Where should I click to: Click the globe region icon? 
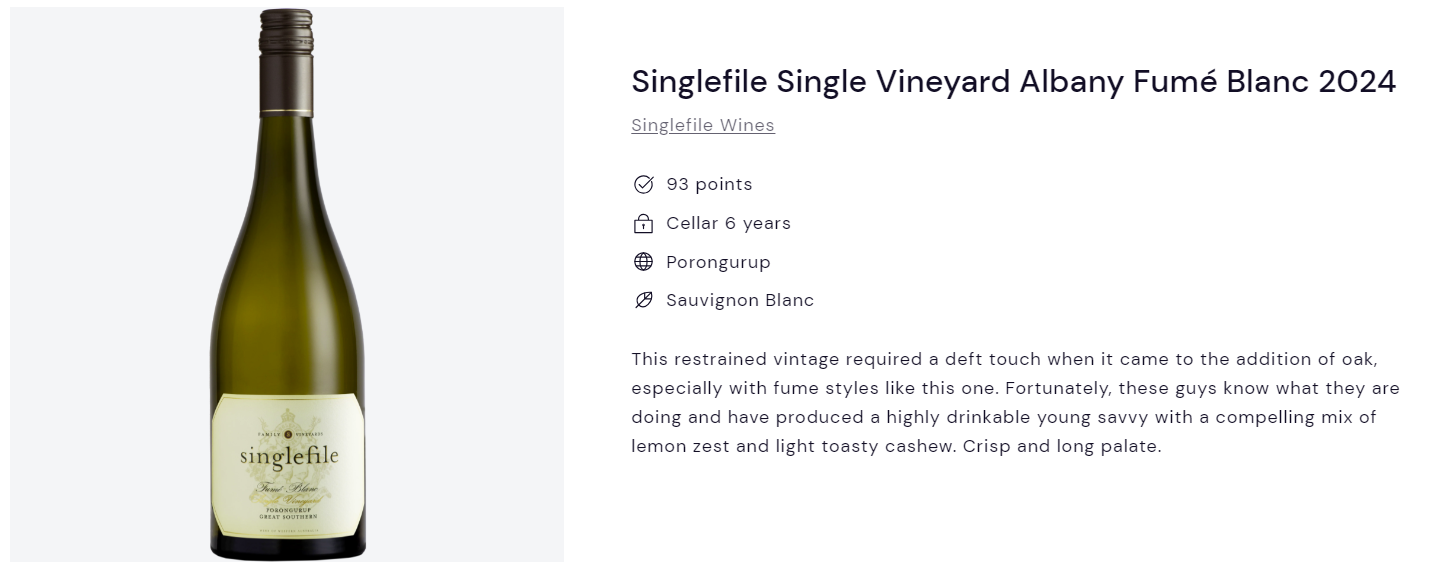pos(644,262)
